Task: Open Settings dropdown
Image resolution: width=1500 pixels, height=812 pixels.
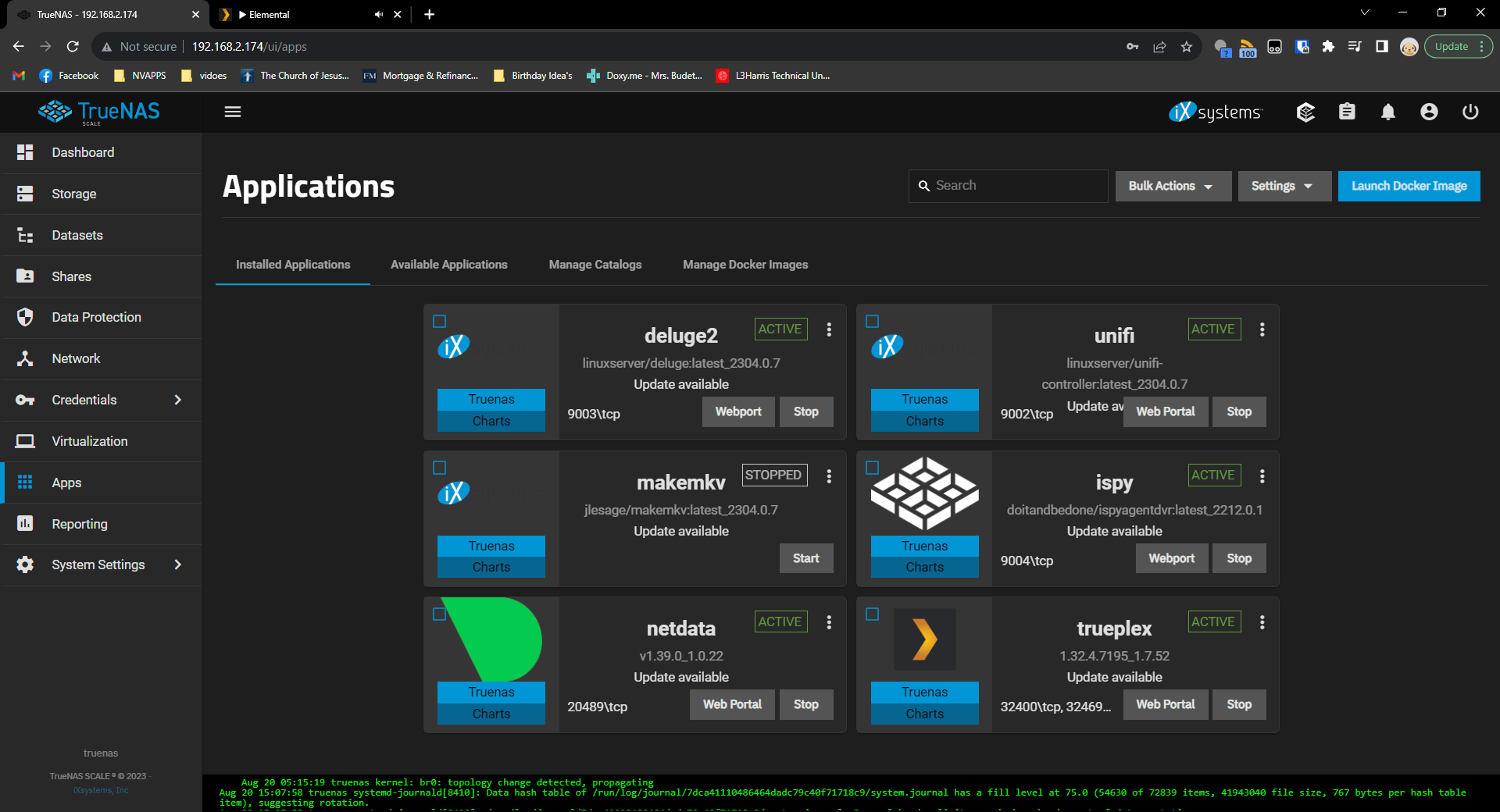Action: click(x=1284, y=186)
